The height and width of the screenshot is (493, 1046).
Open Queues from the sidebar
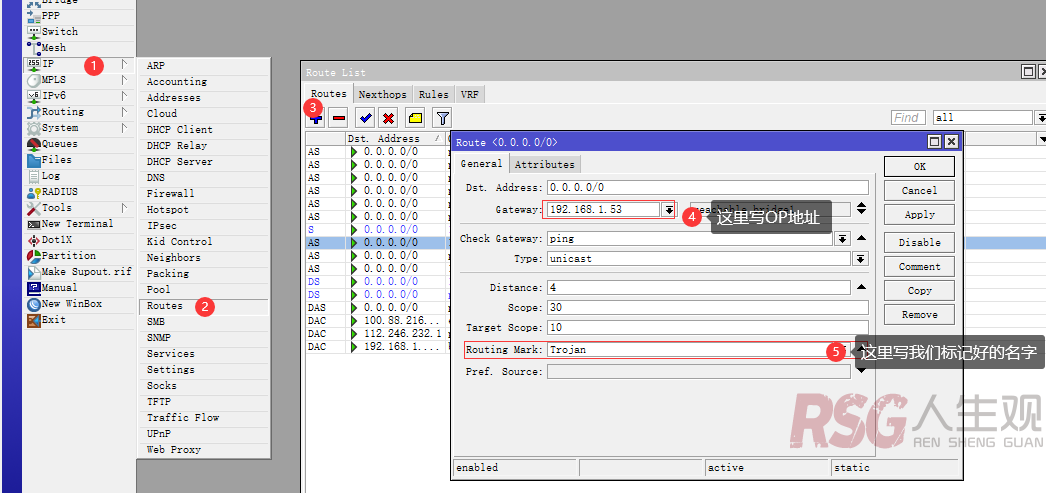[x=79, y=143]
